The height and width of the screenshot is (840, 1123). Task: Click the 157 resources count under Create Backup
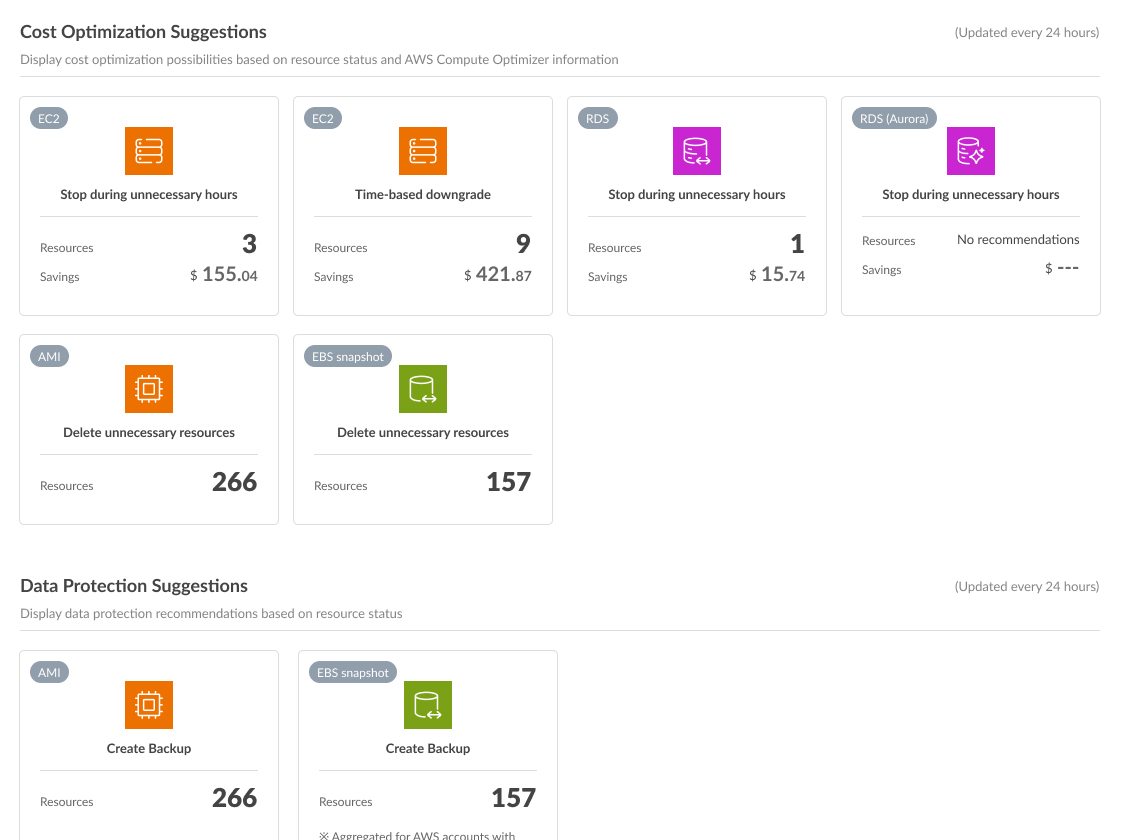(514, 798)
